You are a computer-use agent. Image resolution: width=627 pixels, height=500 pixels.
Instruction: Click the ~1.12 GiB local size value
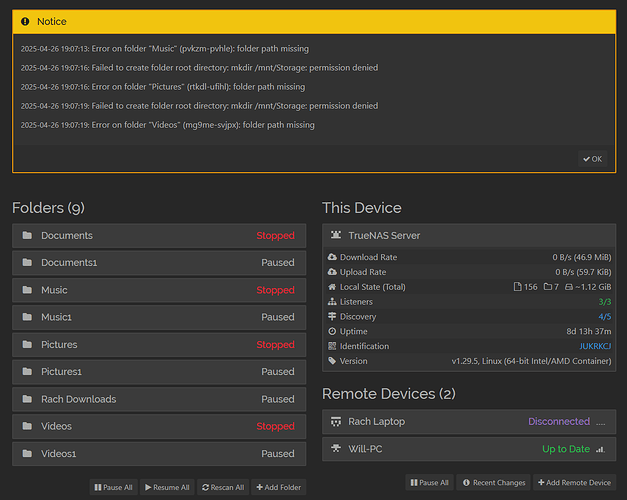(x=593, y=287)
